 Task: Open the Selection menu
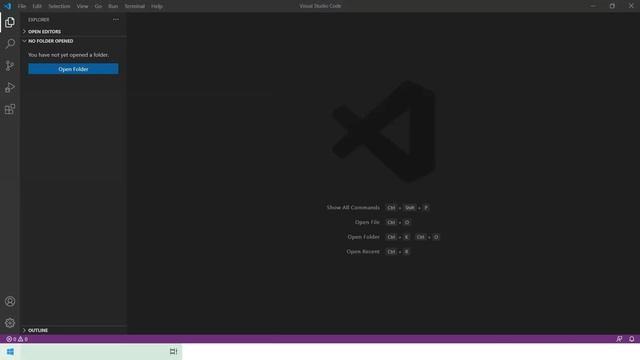(x=59, y=6)
